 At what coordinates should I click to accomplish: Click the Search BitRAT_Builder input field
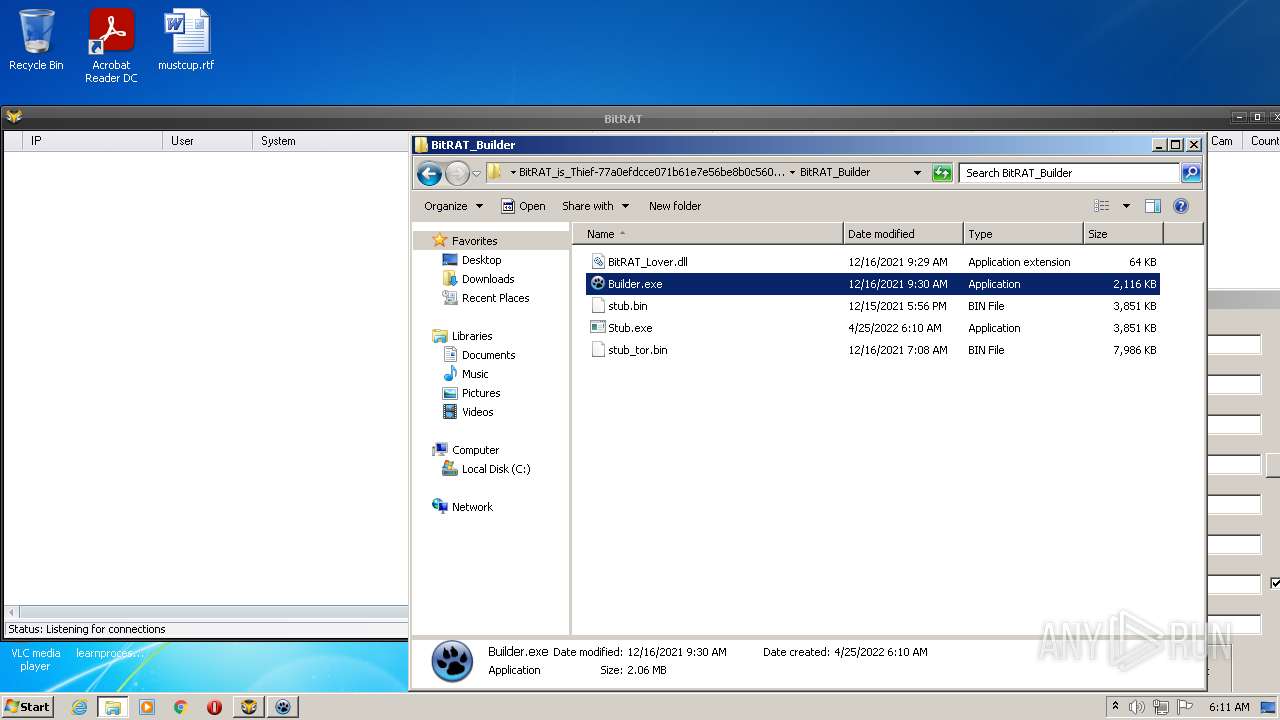(x=1070, y=173)
